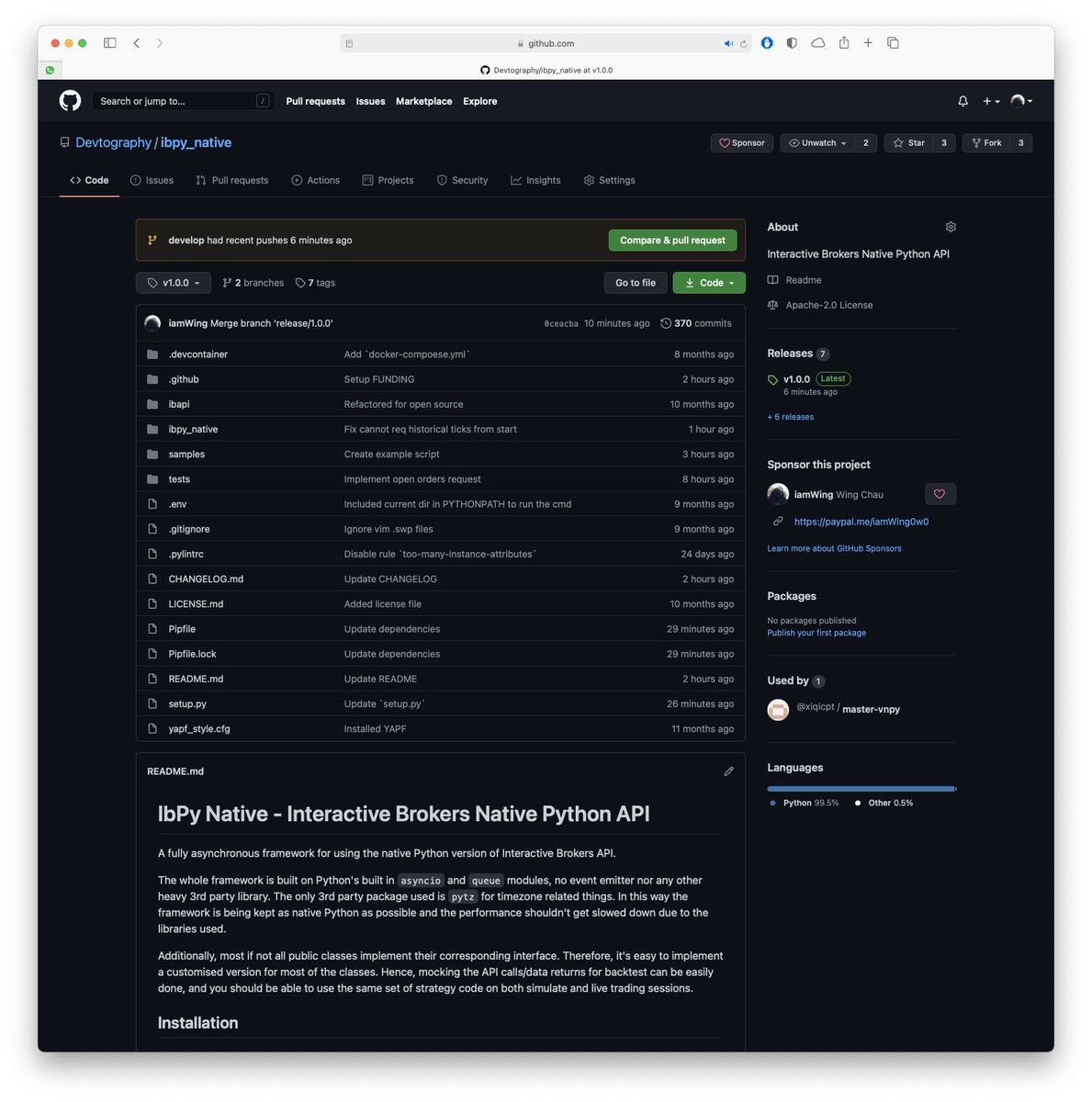This screenshot has width=1092, height=1102.
Task: Edit README with the pencil icon
Action: tap(728, 771)
